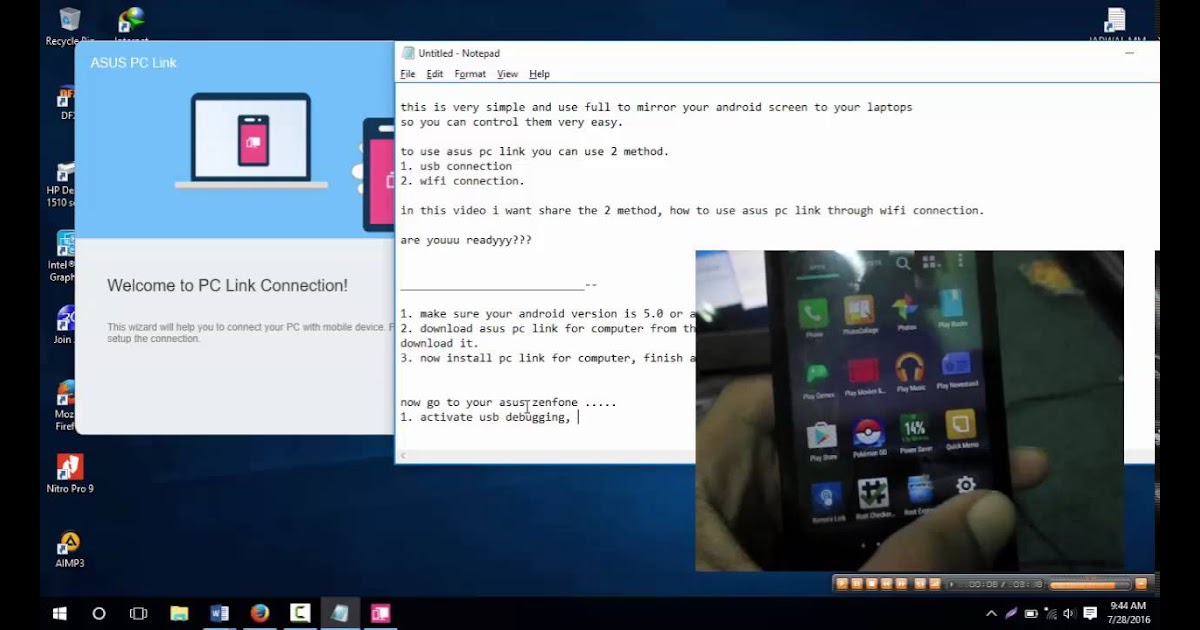Click the '2. wifi connection.' line
The image size is (1200, 630).
click(x=462, y=181)
